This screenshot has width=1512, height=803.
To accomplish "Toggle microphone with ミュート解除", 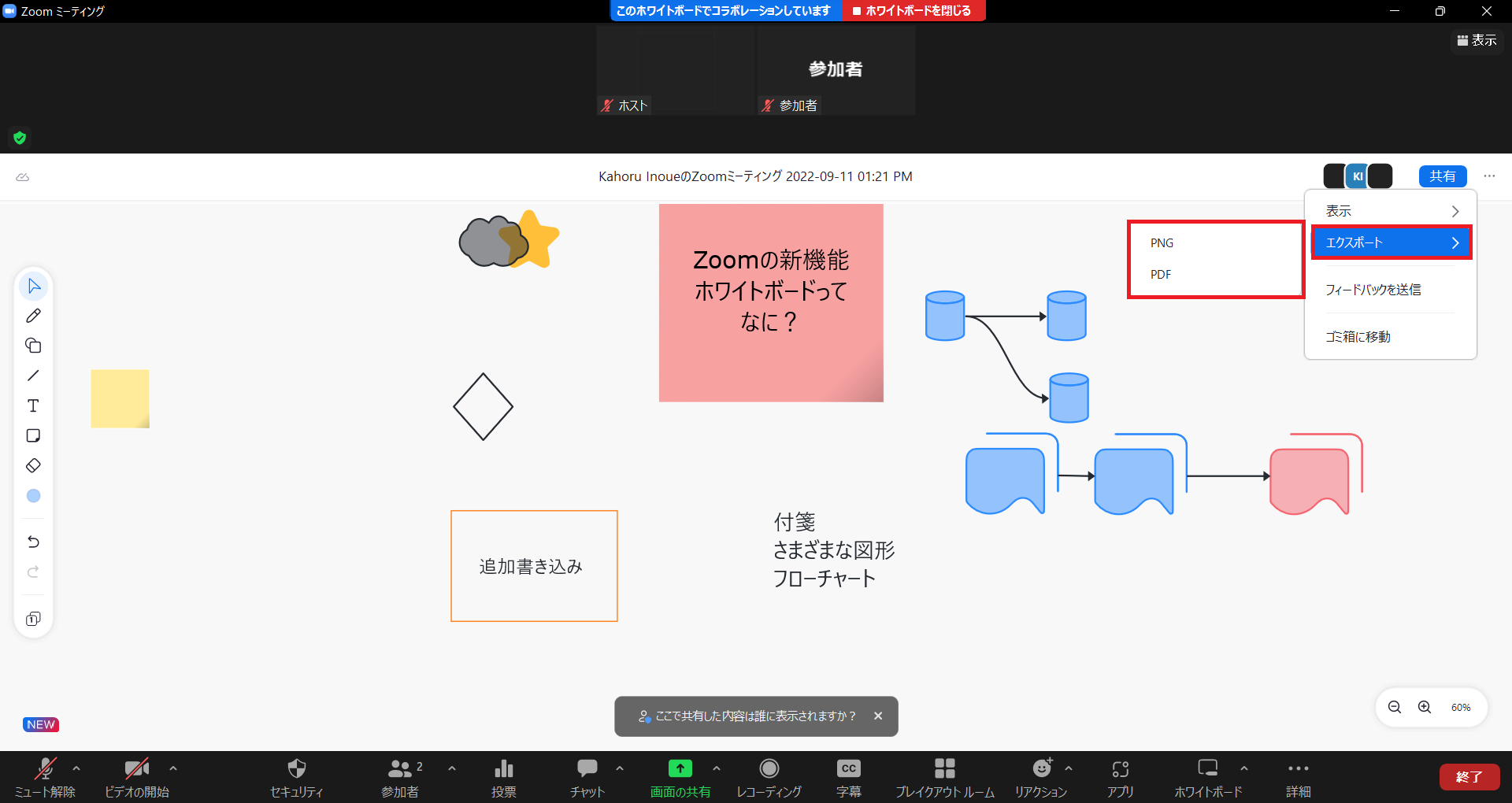I will (x=45, y=777).
